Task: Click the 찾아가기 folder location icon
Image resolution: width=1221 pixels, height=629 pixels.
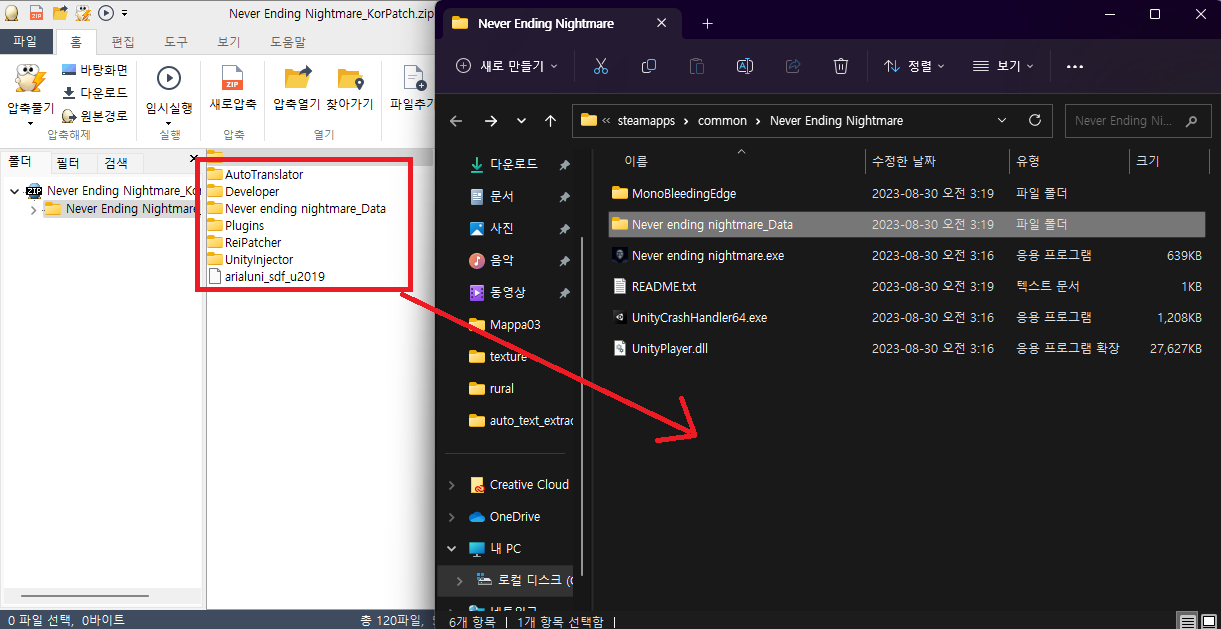Action: click(349, 78)
